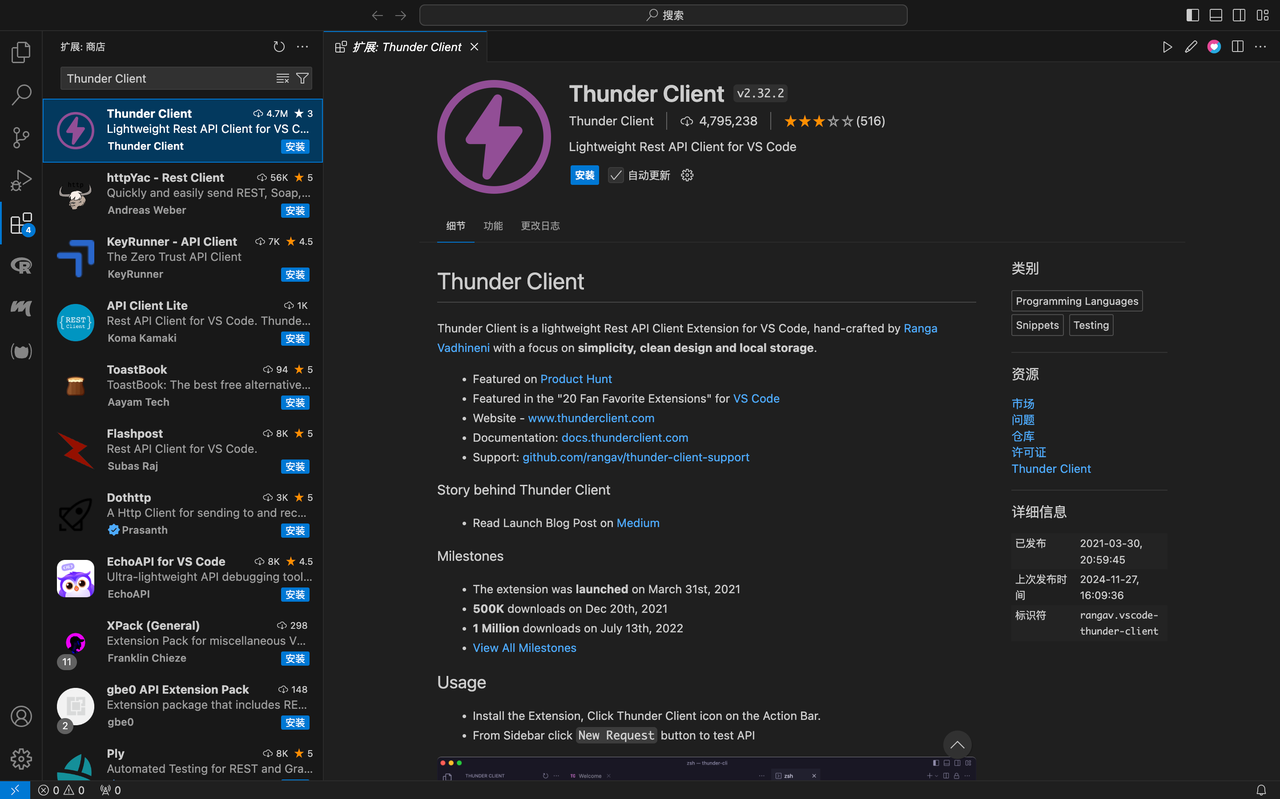The width and height of the screenshot is (1280, 799).
Task: Open the extensions filter funnel
Action: click(x=302, y=78)
